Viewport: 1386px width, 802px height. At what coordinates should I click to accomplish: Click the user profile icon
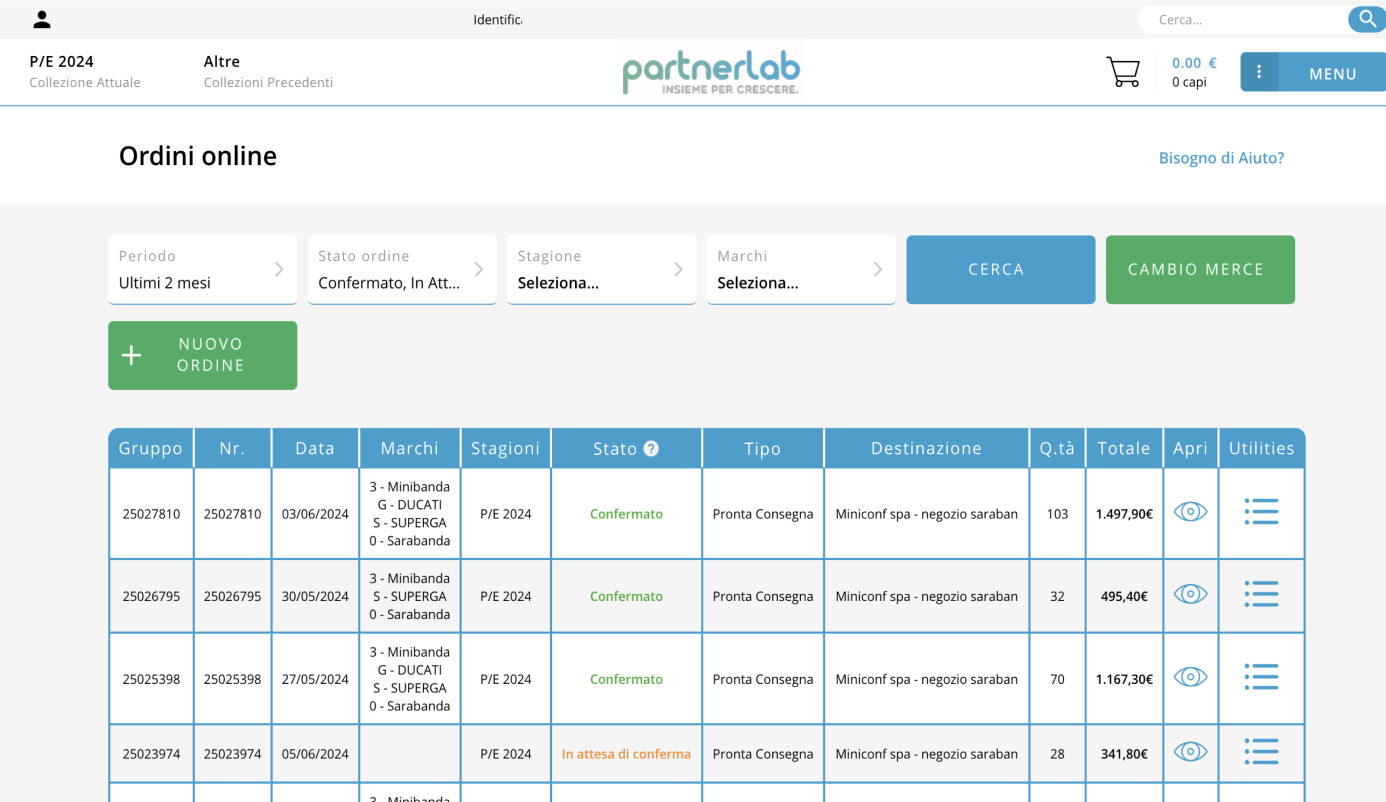click(x=42, y=19)
